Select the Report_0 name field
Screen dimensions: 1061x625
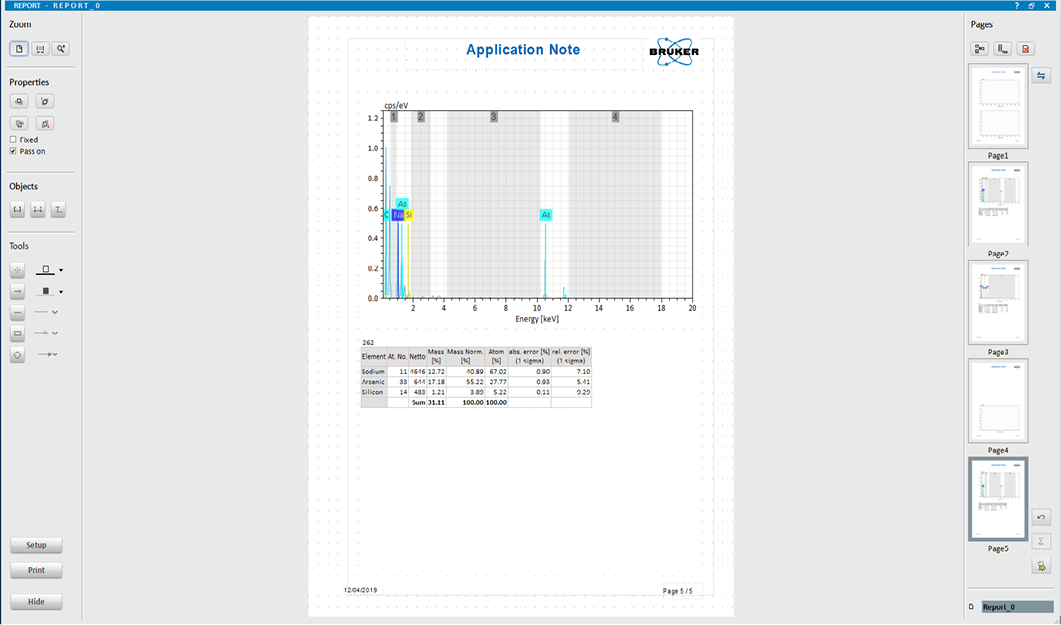[x=1017, y=607]
